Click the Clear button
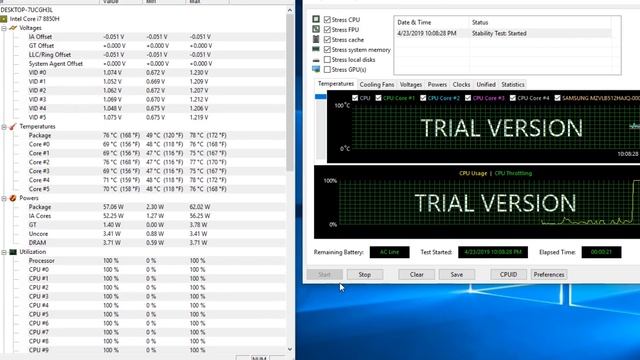Screen dimensions: 640x360 pyautogui.click(x=416, y=275)
